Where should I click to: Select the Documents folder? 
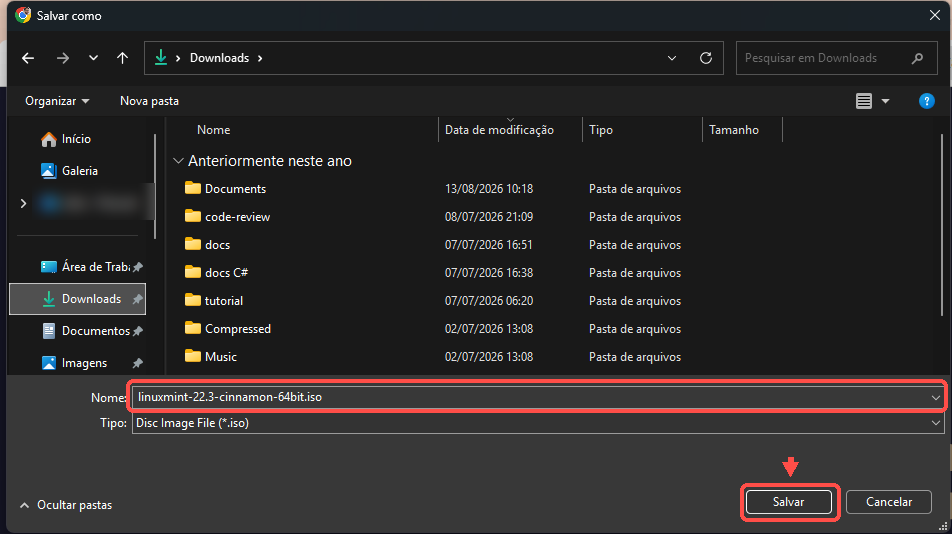tap(225, 189)
